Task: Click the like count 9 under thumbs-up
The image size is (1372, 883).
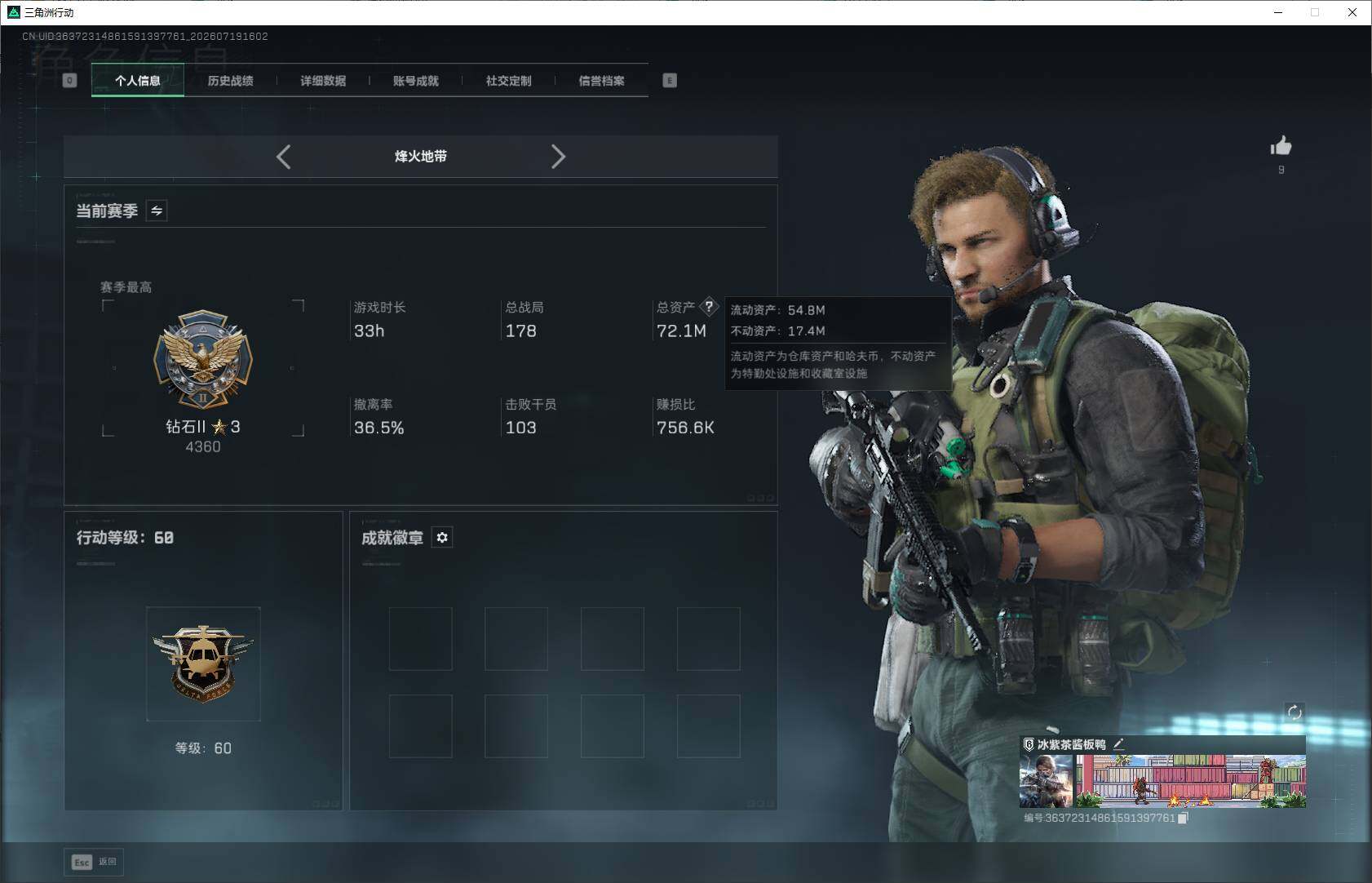Action: [x=1281, y=170]
